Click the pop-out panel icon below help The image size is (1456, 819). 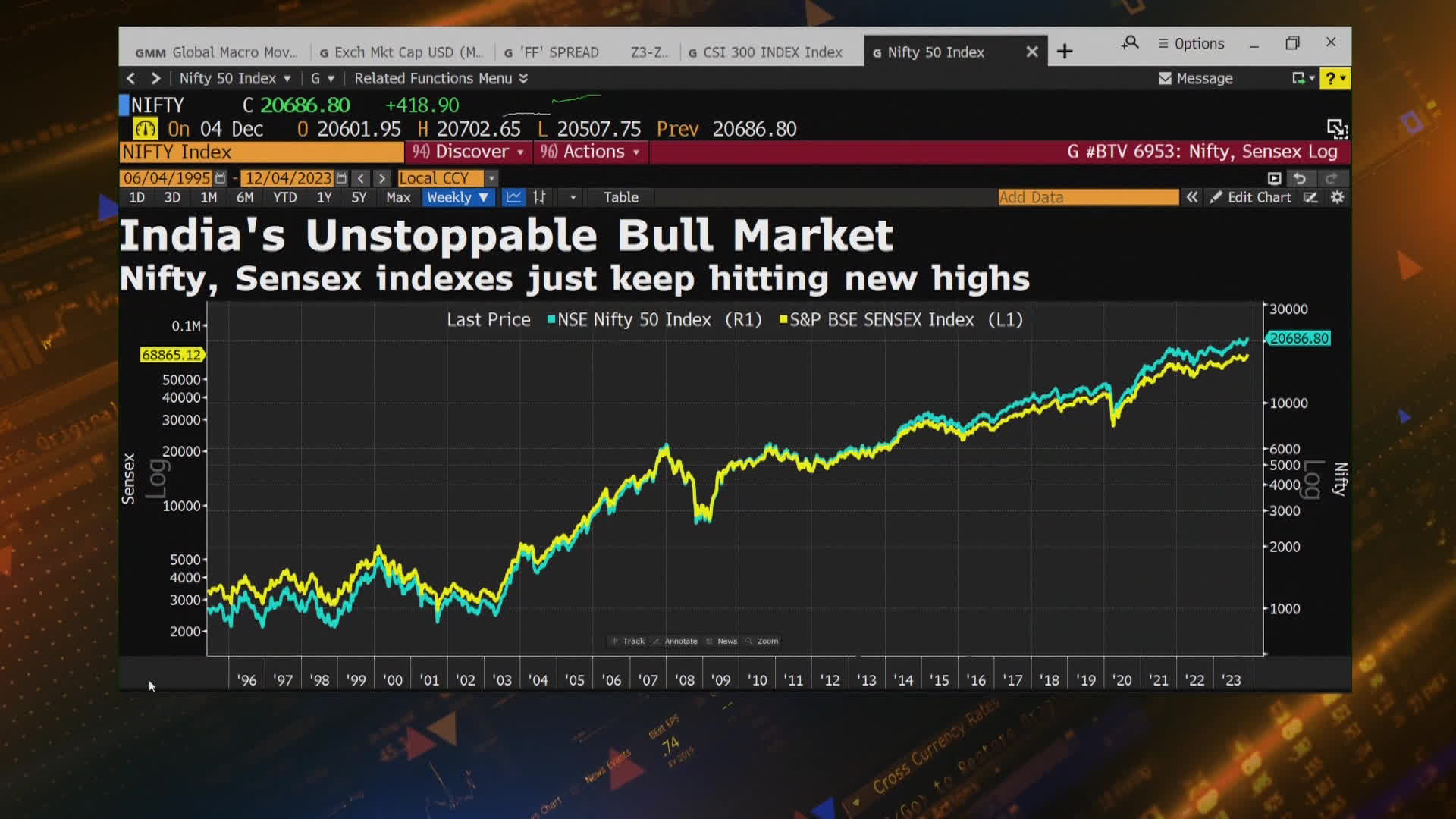(x=1336, y=129)
